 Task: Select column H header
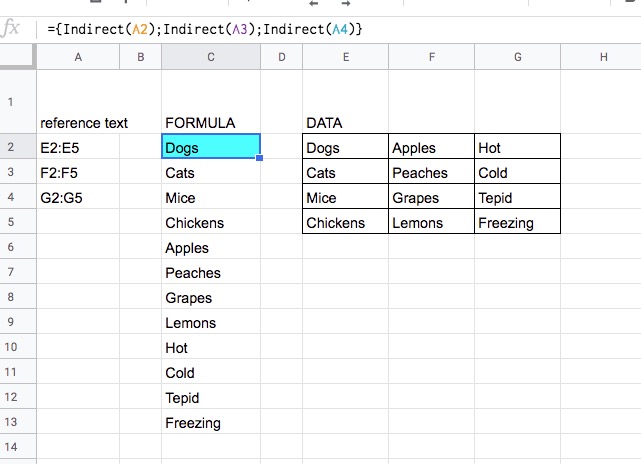(601, 57)
